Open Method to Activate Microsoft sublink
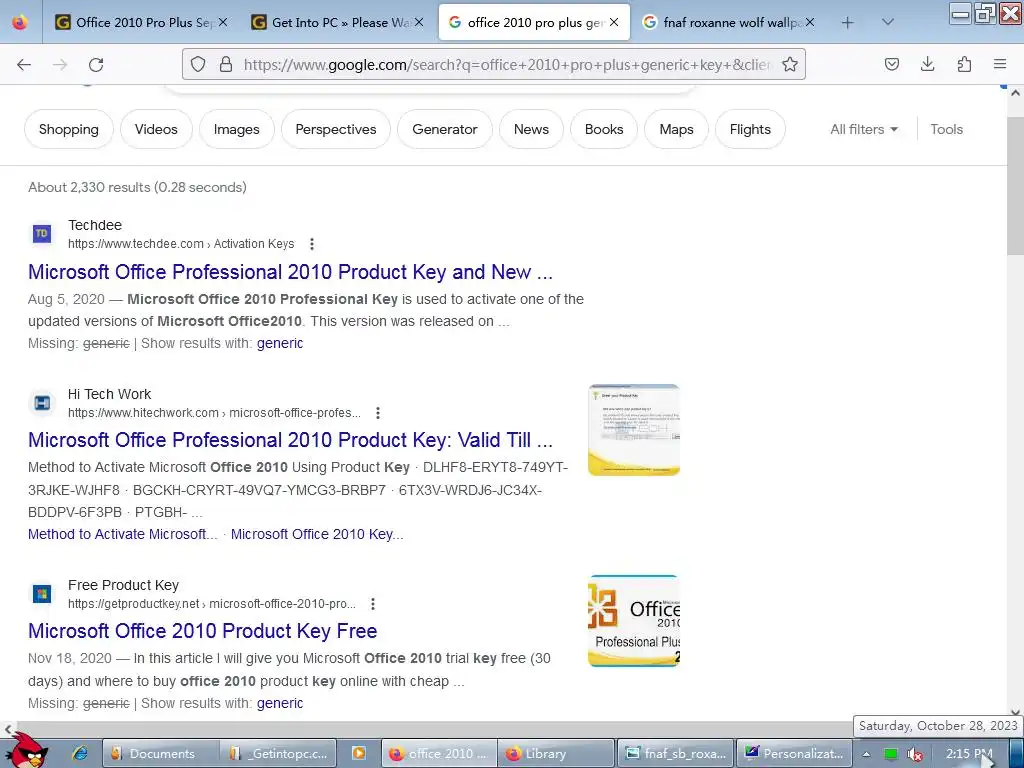The width and height of the screenshot is (1024, 768). pos(123,534)
